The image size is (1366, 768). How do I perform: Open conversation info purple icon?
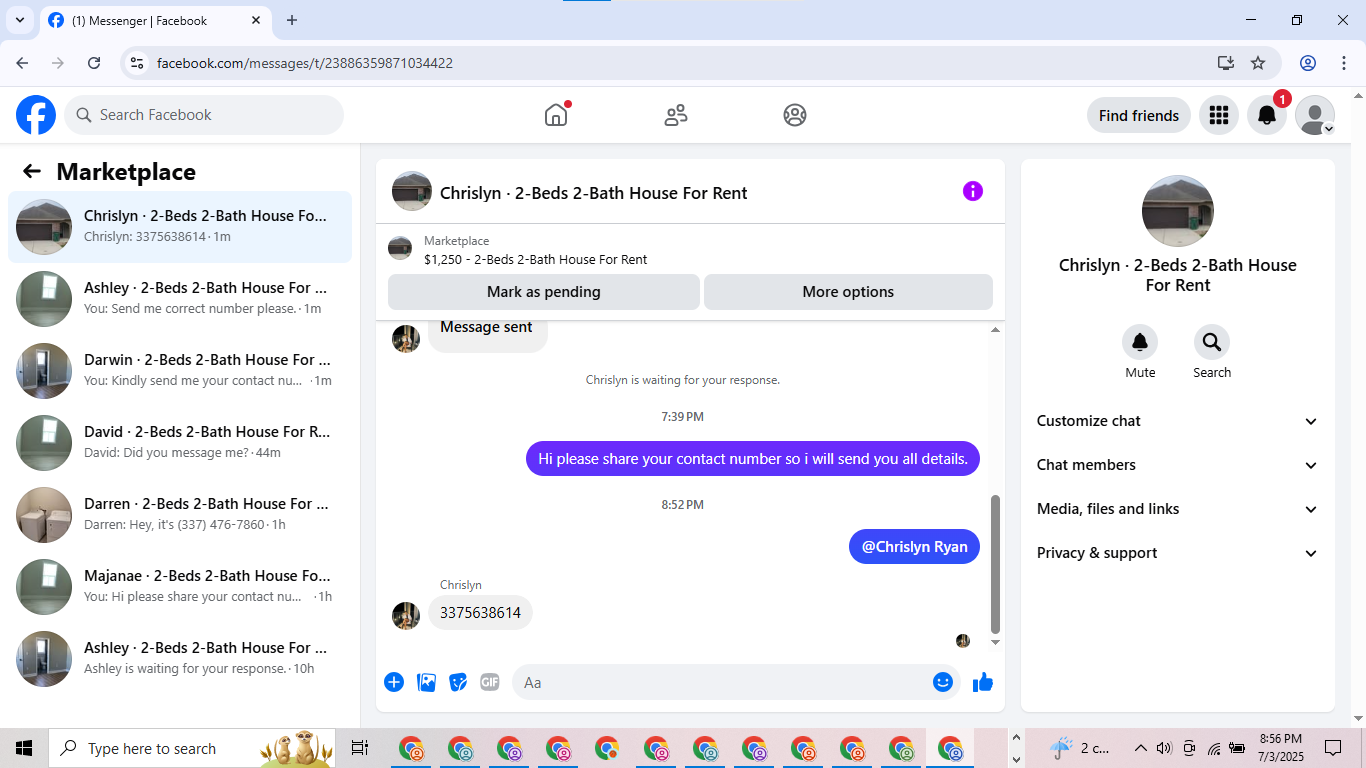pos(973,191)
